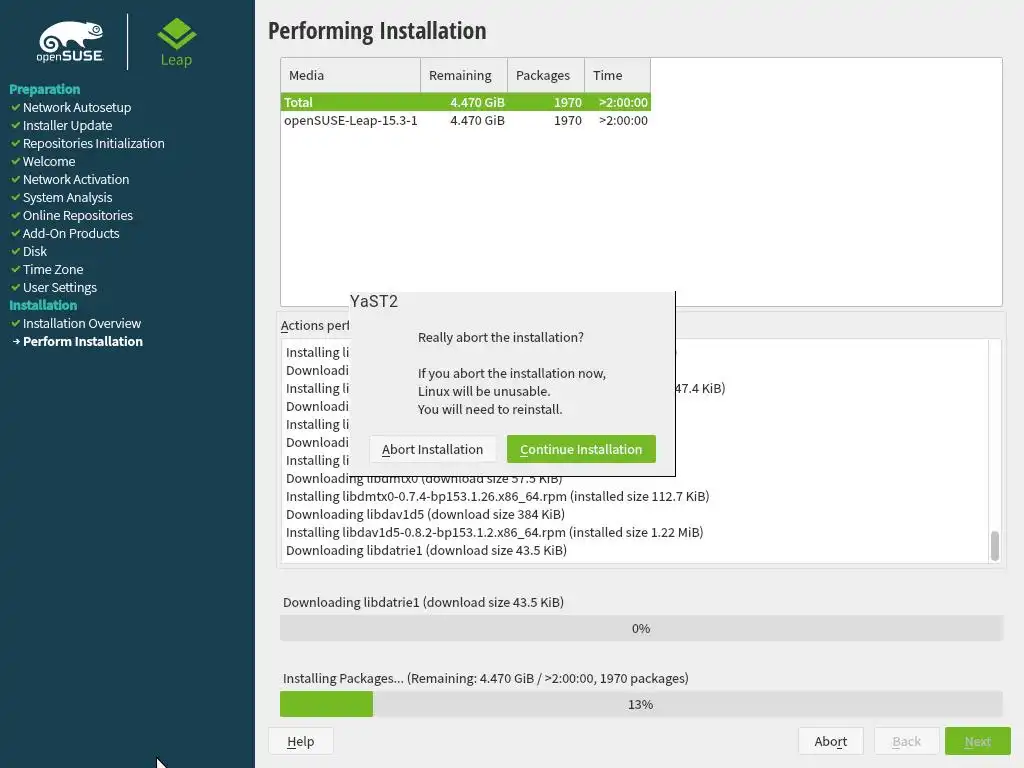Screen dimensions: 1024x768
Task: Click the log line Downloading libdav1d5
Action: 425,515
